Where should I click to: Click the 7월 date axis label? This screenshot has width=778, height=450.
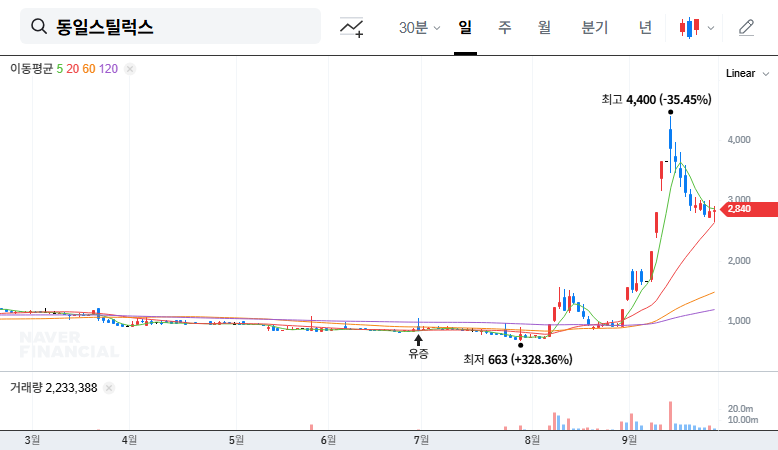[421, 440]
